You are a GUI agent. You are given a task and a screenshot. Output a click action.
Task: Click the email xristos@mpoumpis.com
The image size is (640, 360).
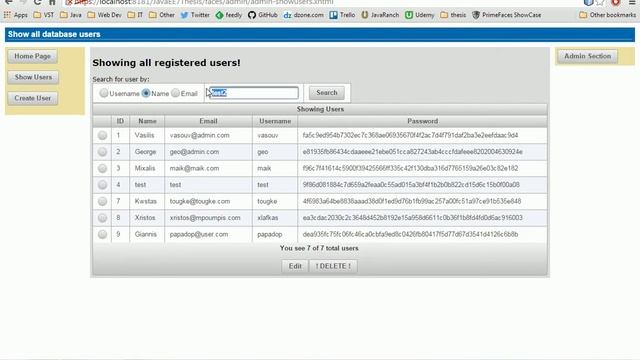click(x=205, y=218)
